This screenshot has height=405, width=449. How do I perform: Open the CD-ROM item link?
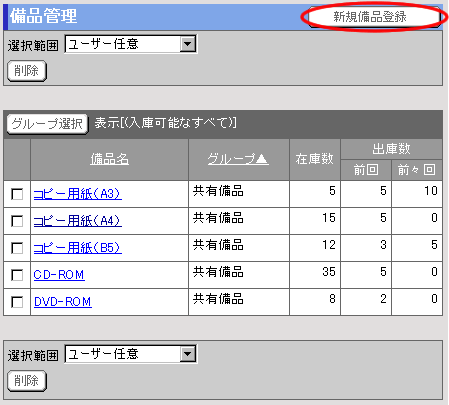[x=59, y=275]
